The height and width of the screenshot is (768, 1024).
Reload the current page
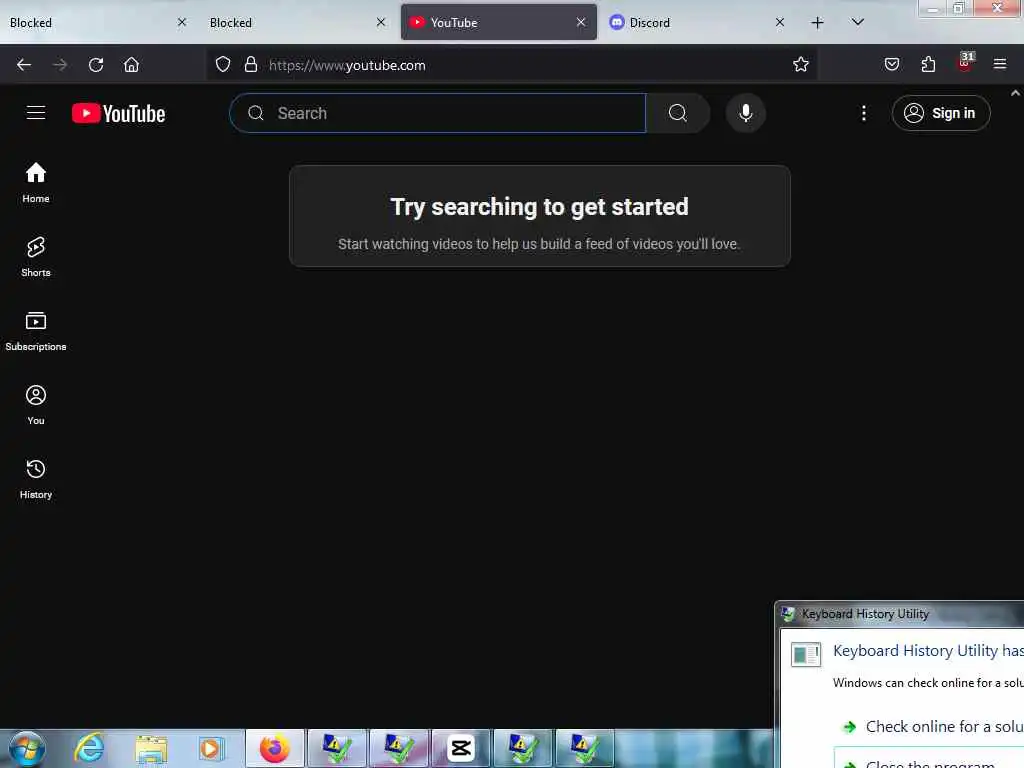tap(96, 65)
